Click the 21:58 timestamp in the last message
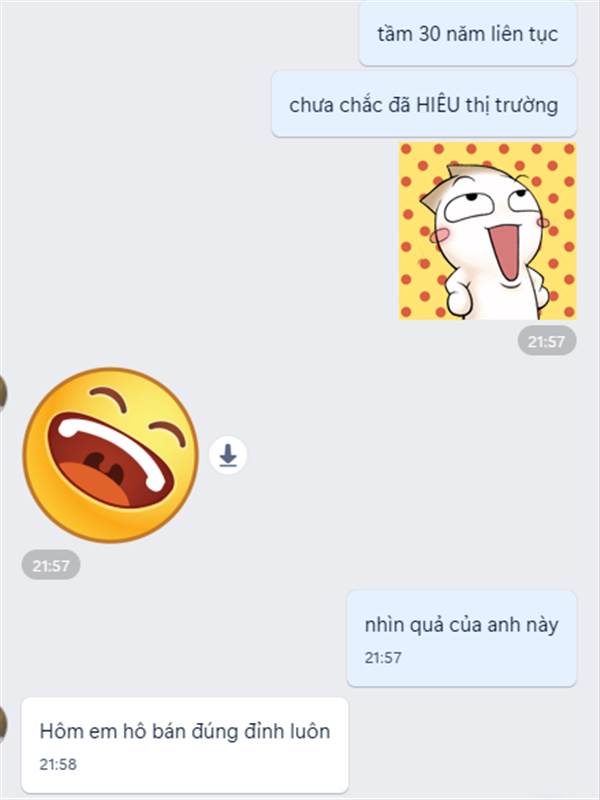The height and width of the screenshot is (800, 600). click(58, 764)
